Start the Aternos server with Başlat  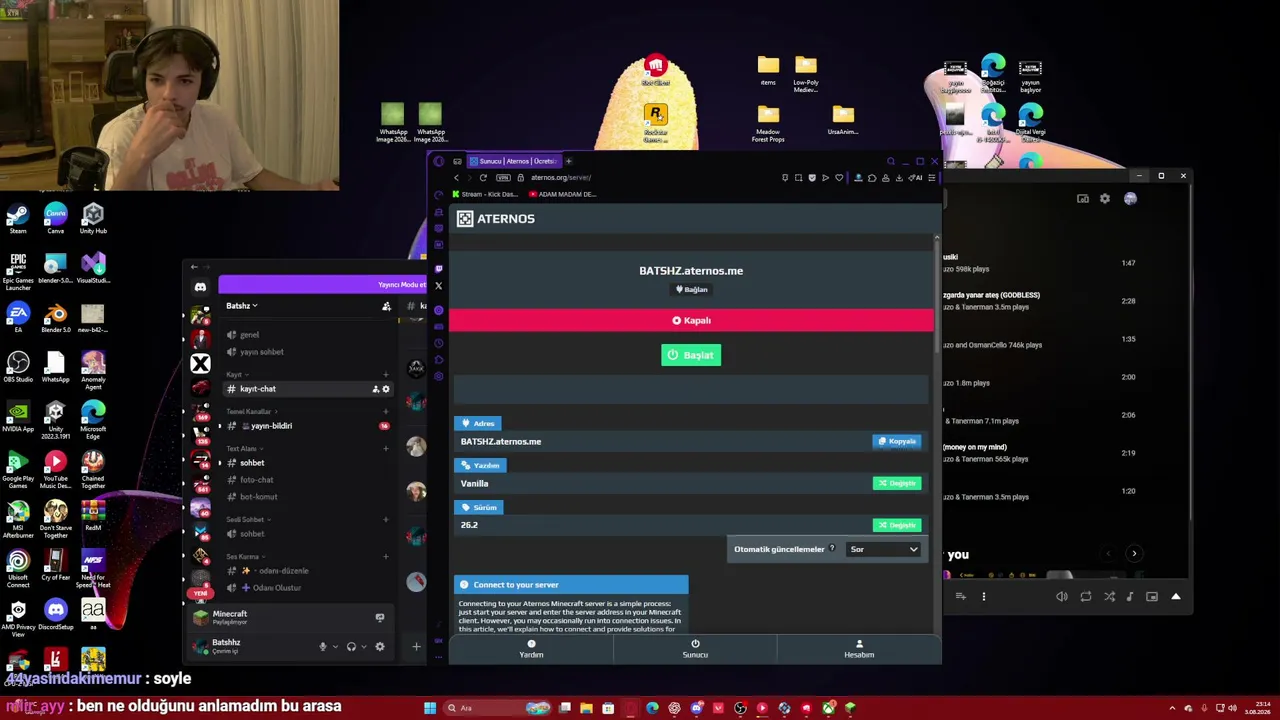pos(691,355)
